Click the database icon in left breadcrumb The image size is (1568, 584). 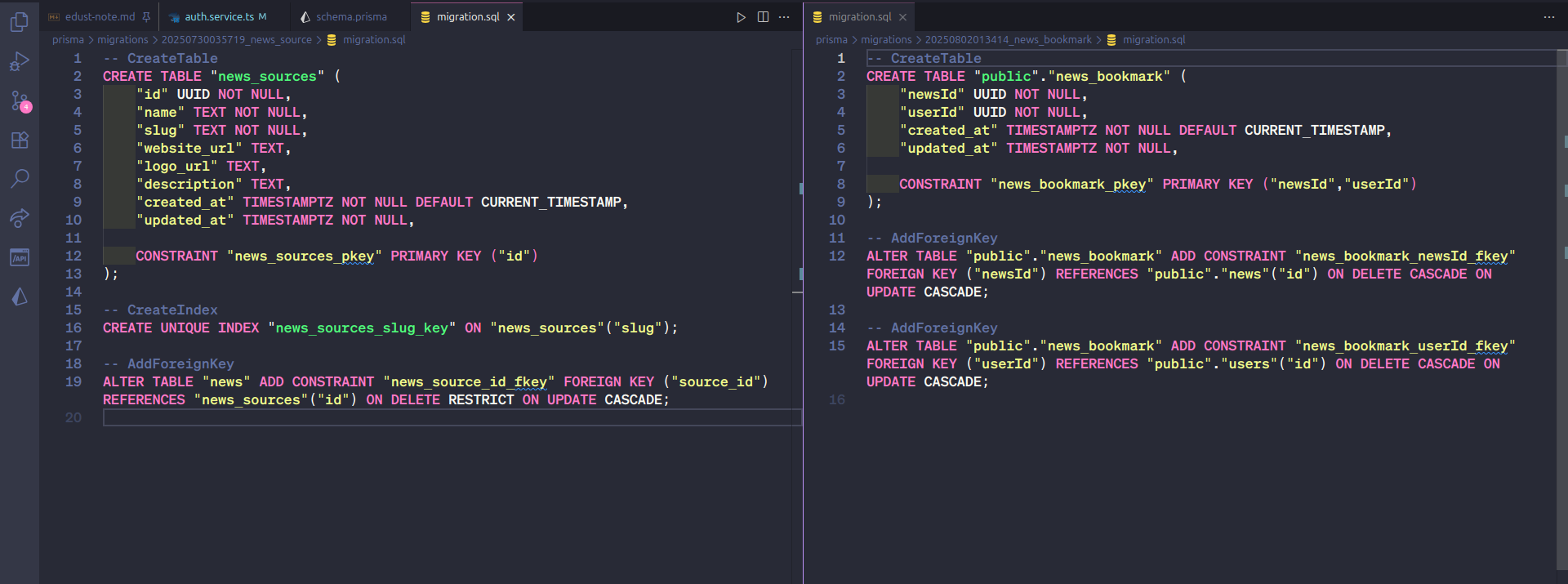(x=332, y=40)
